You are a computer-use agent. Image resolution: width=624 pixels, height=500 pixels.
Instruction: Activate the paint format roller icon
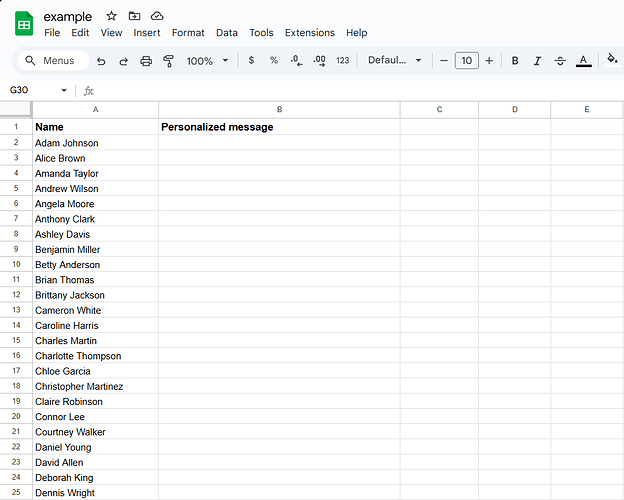point(168,61)
